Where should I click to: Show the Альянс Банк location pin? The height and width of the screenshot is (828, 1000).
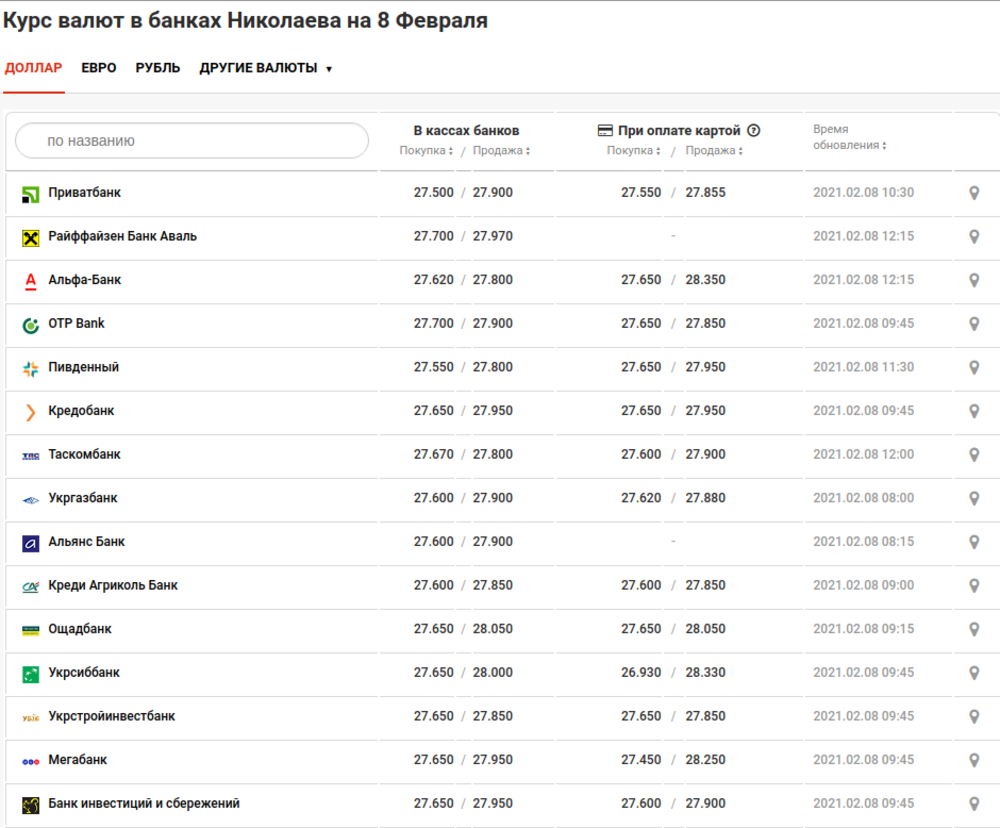click(x=974, y=542)
